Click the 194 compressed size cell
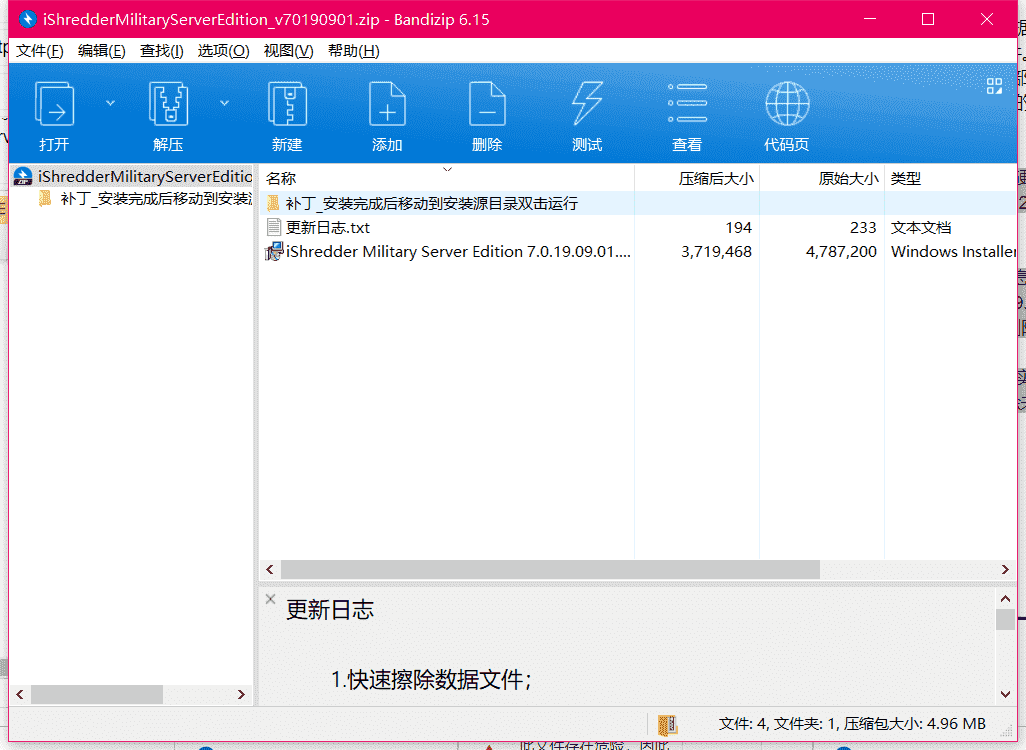The image size is (1026, 750). click(x=738, y=228)
